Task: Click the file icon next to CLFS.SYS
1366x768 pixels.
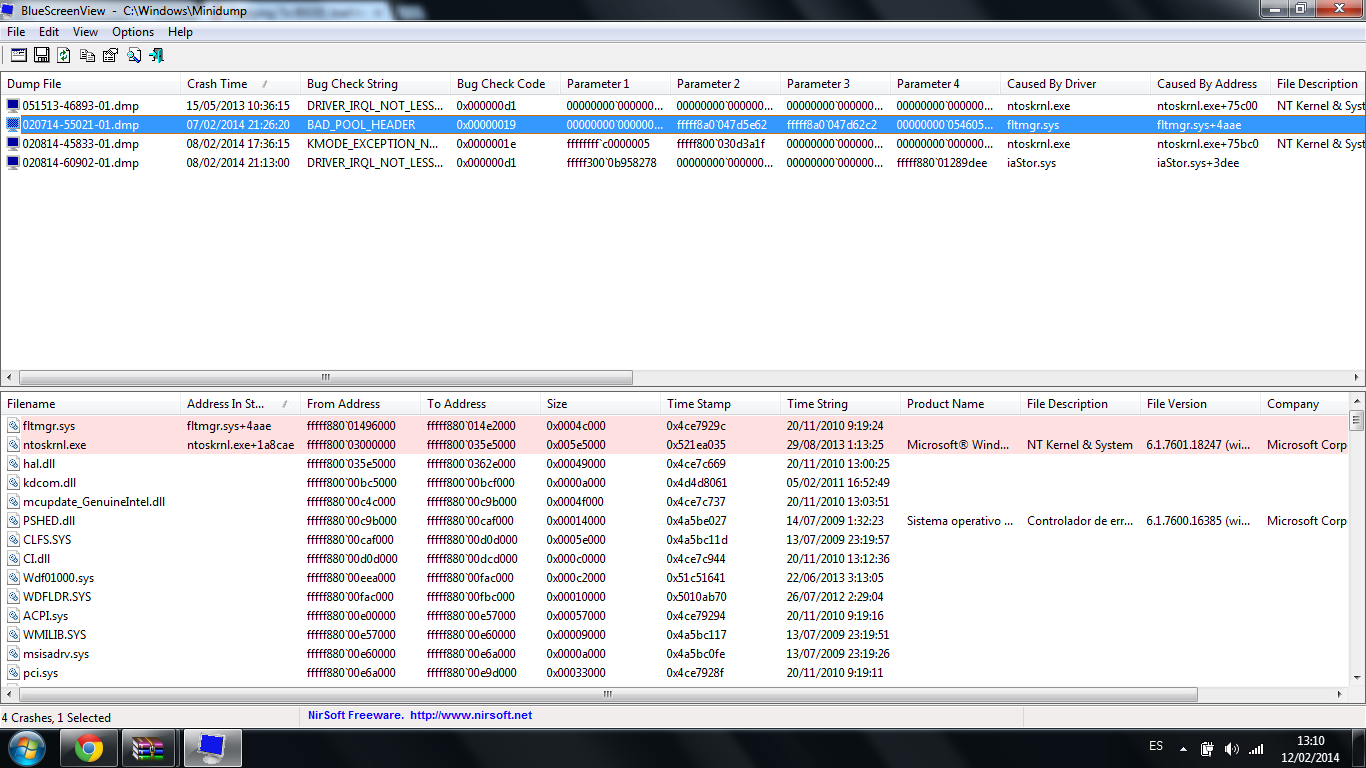Action: (x=13, y=540)
